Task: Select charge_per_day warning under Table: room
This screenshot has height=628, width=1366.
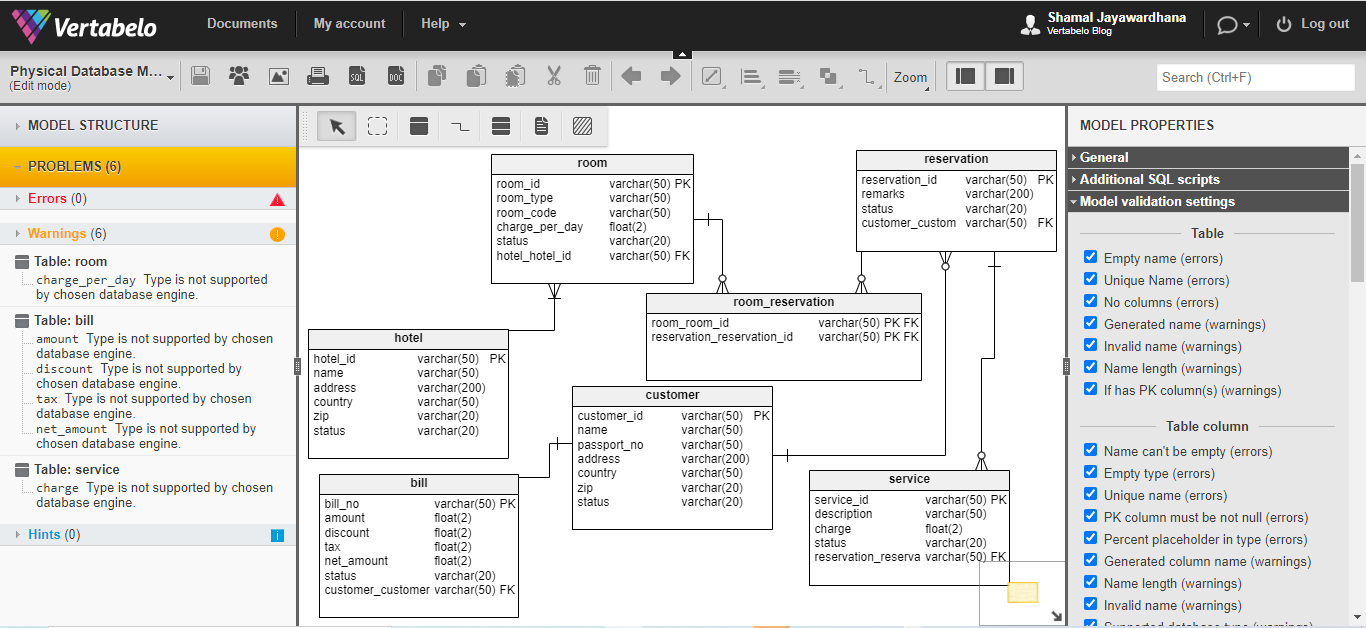Action: click(152, 287)
